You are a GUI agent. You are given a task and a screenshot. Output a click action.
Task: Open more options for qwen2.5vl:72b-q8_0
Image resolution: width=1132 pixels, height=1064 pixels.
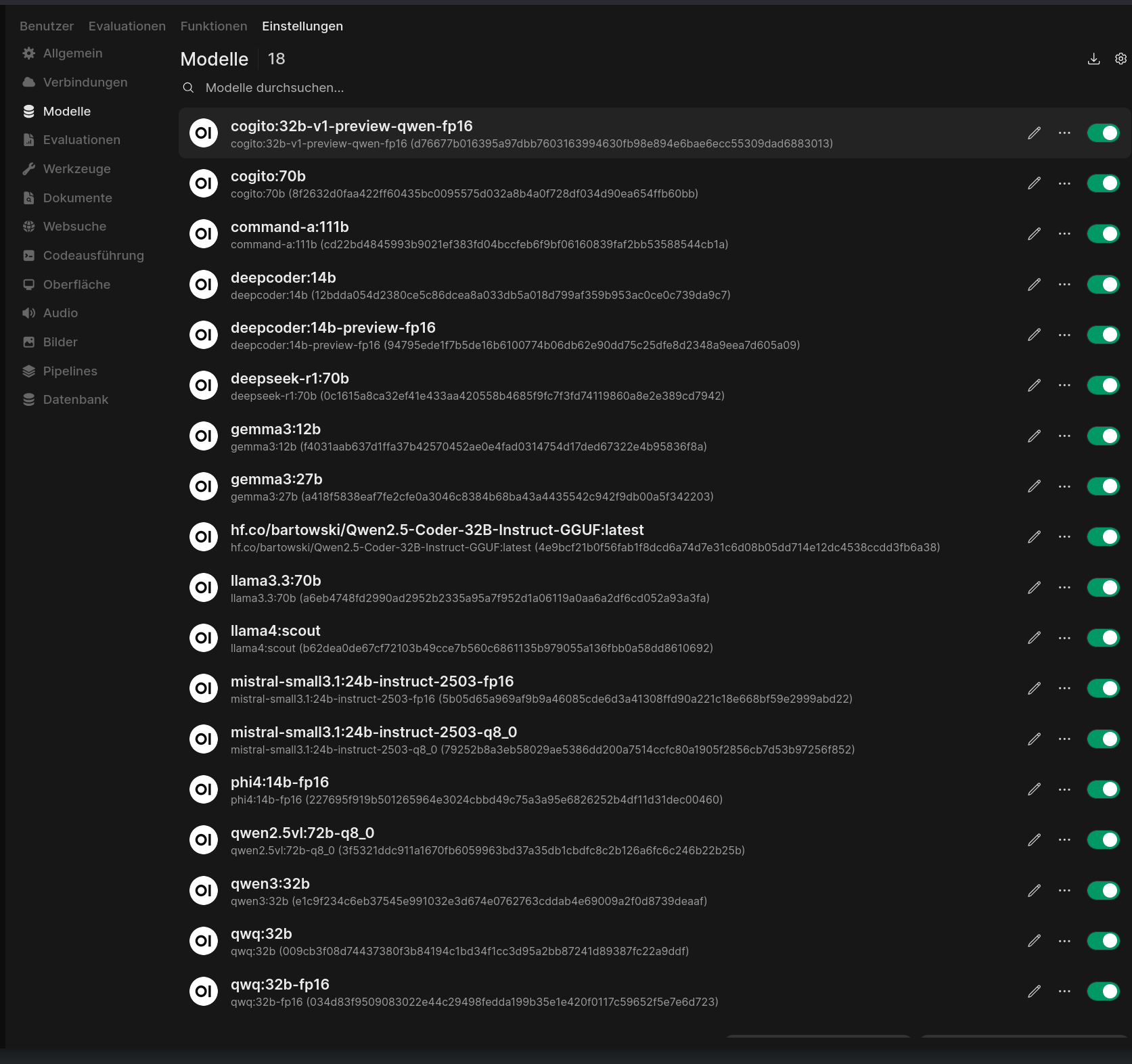pos(1064,840)
